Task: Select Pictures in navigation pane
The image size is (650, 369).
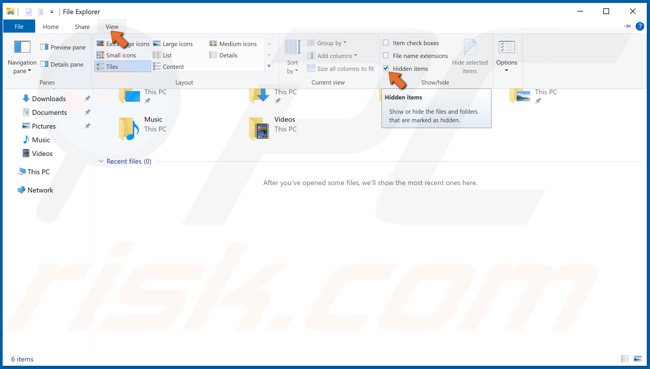Action: [x=44, y=126]
